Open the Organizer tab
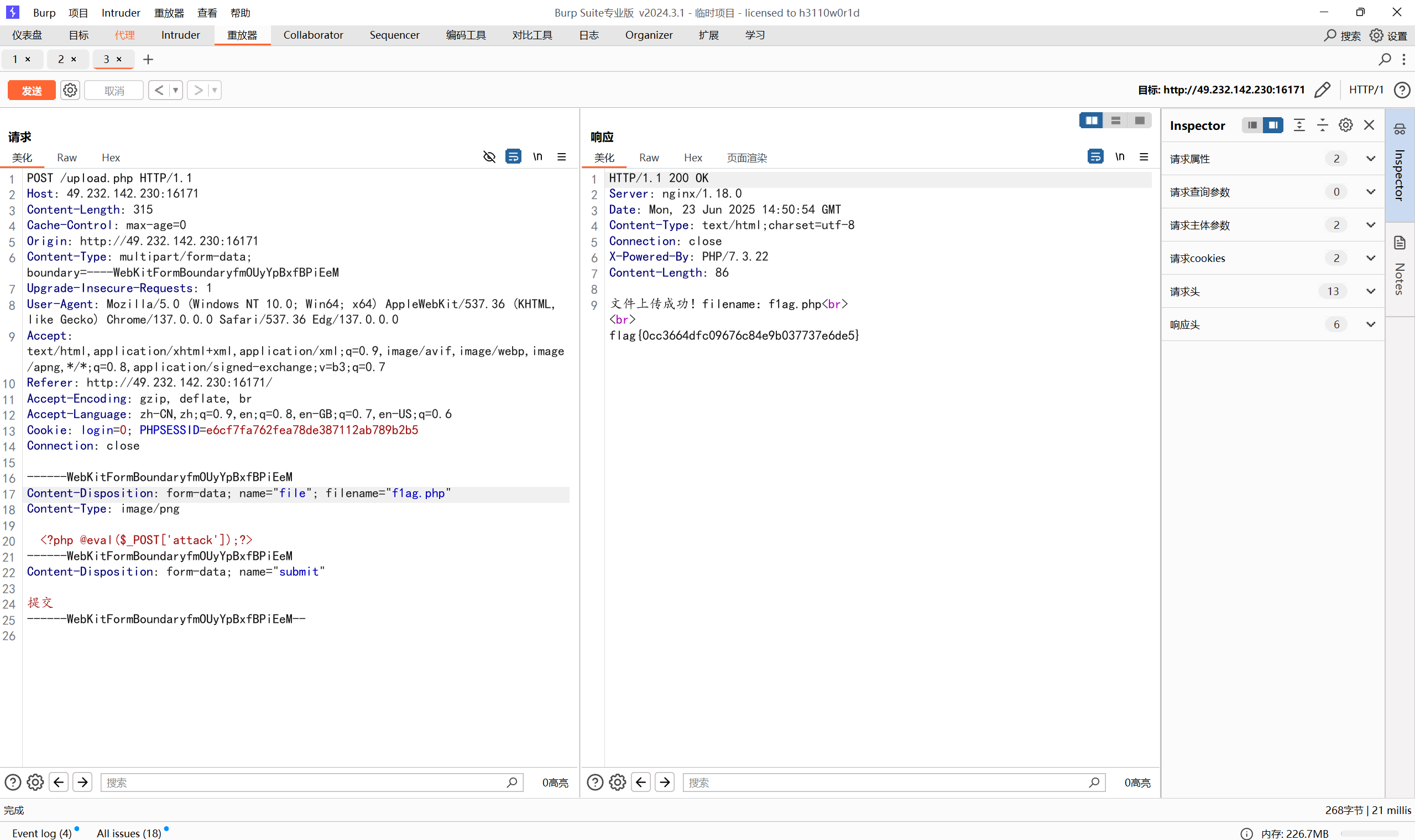Screen dimensions: 1415x840 tap(649, 35)
